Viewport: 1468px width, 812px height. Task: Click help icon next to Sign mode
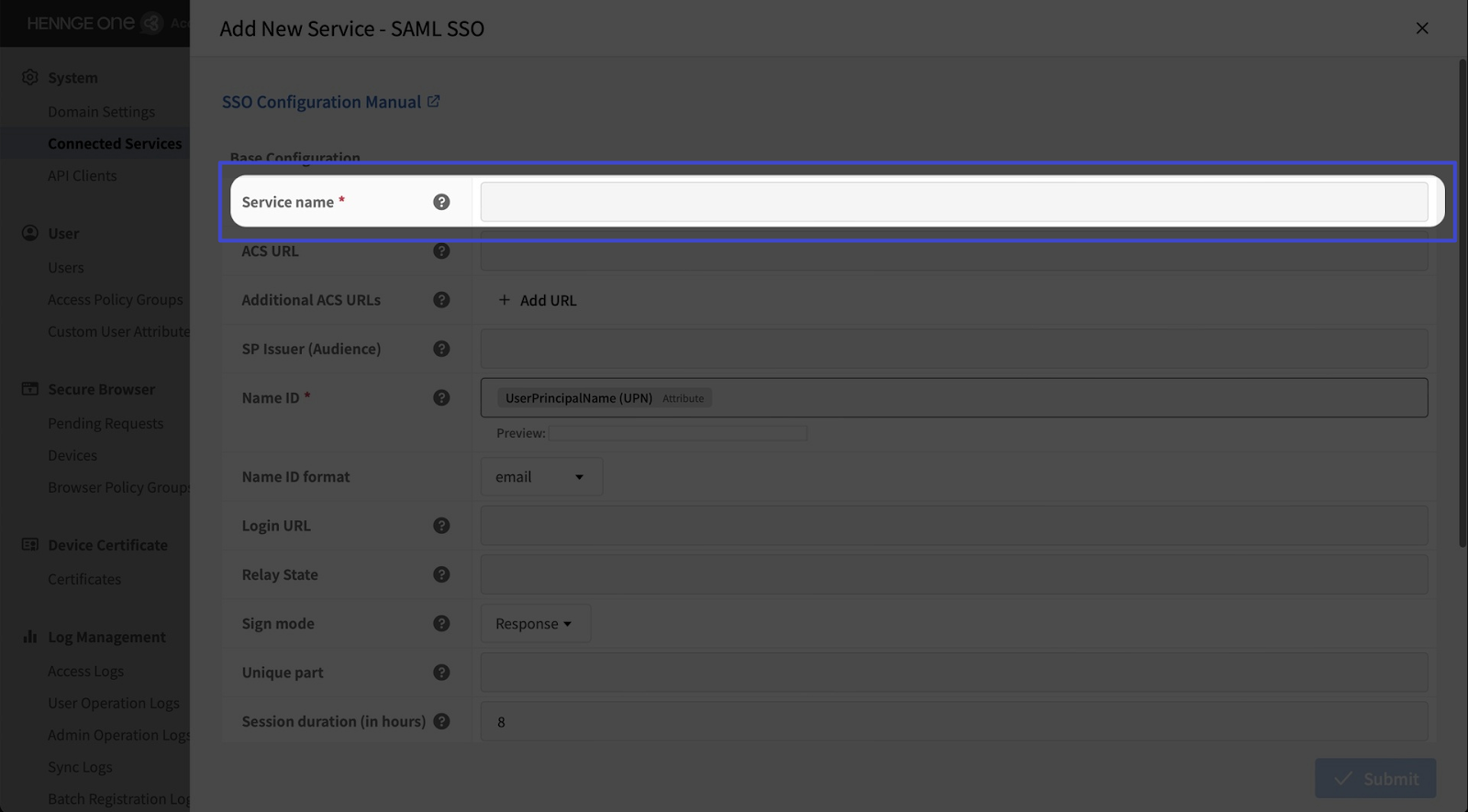click(441, 624)
